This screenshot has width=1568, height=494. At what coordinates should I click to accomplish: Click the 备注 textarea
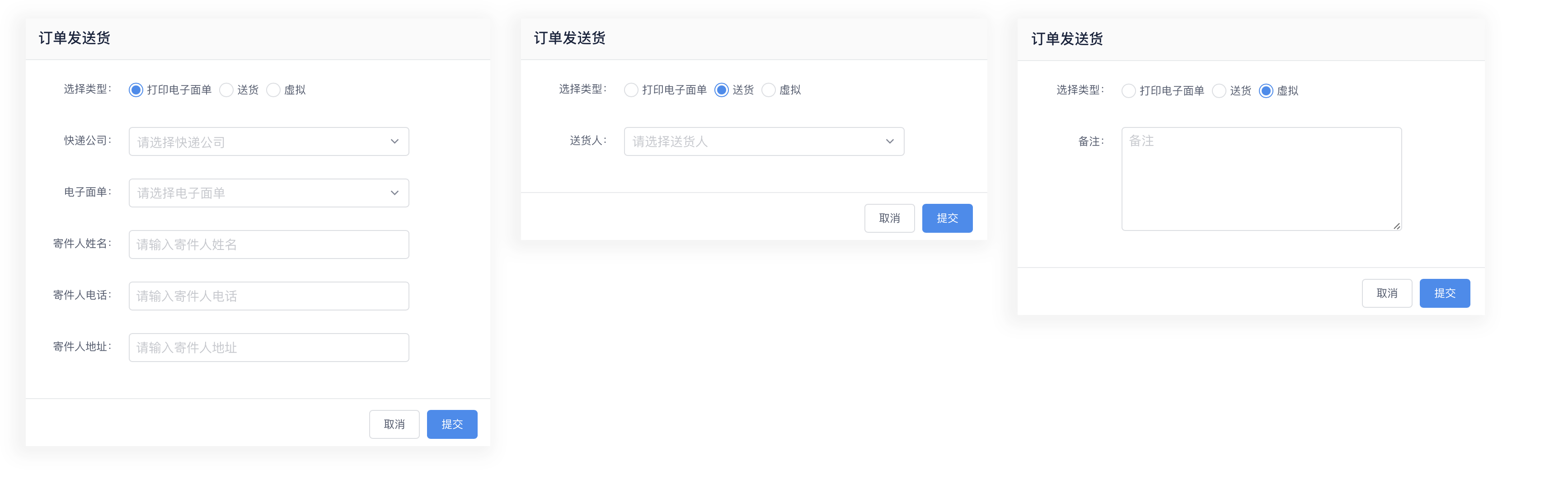1262,179
